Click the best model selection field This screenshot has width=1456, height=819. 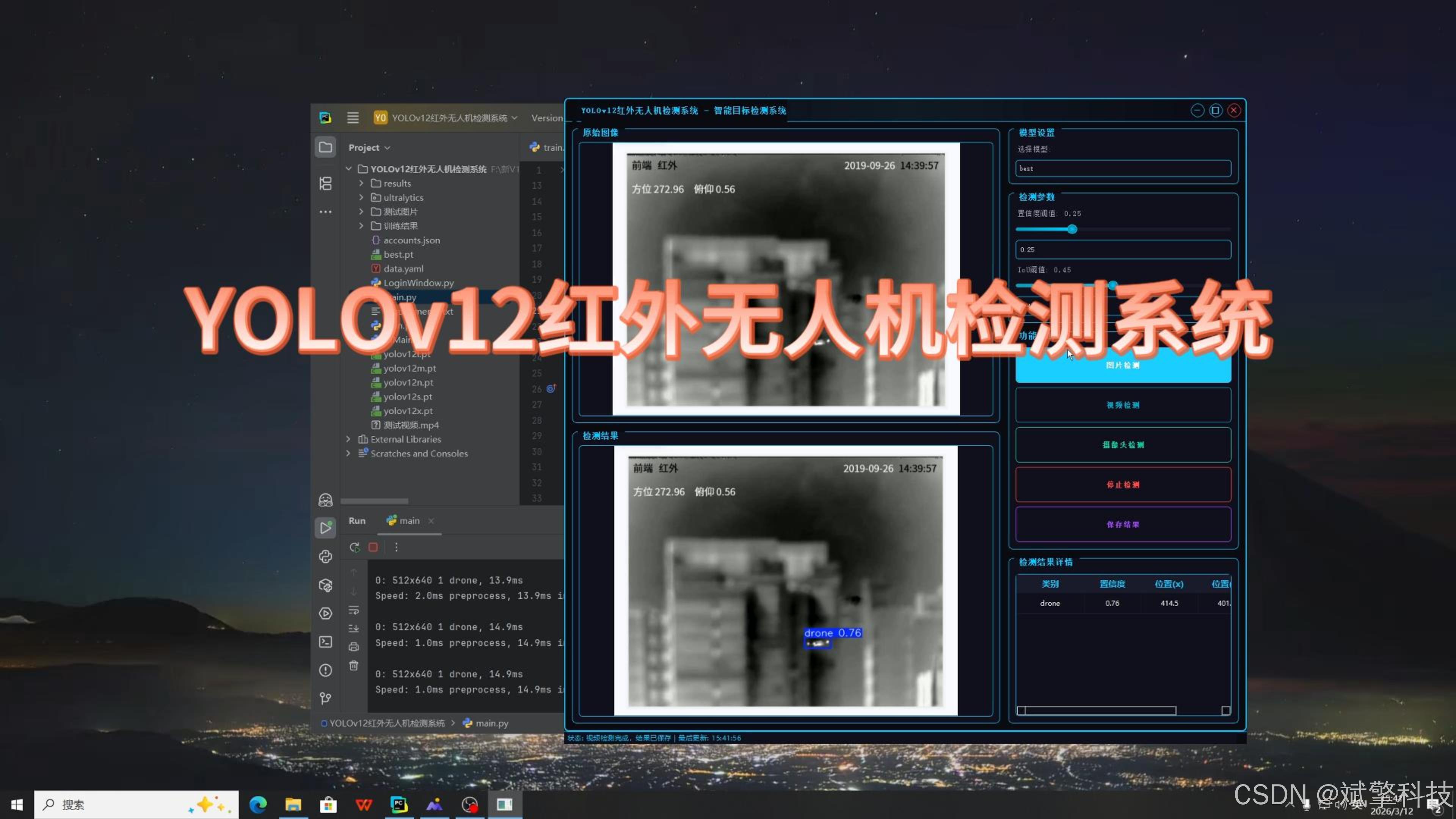coord(1122,168)
